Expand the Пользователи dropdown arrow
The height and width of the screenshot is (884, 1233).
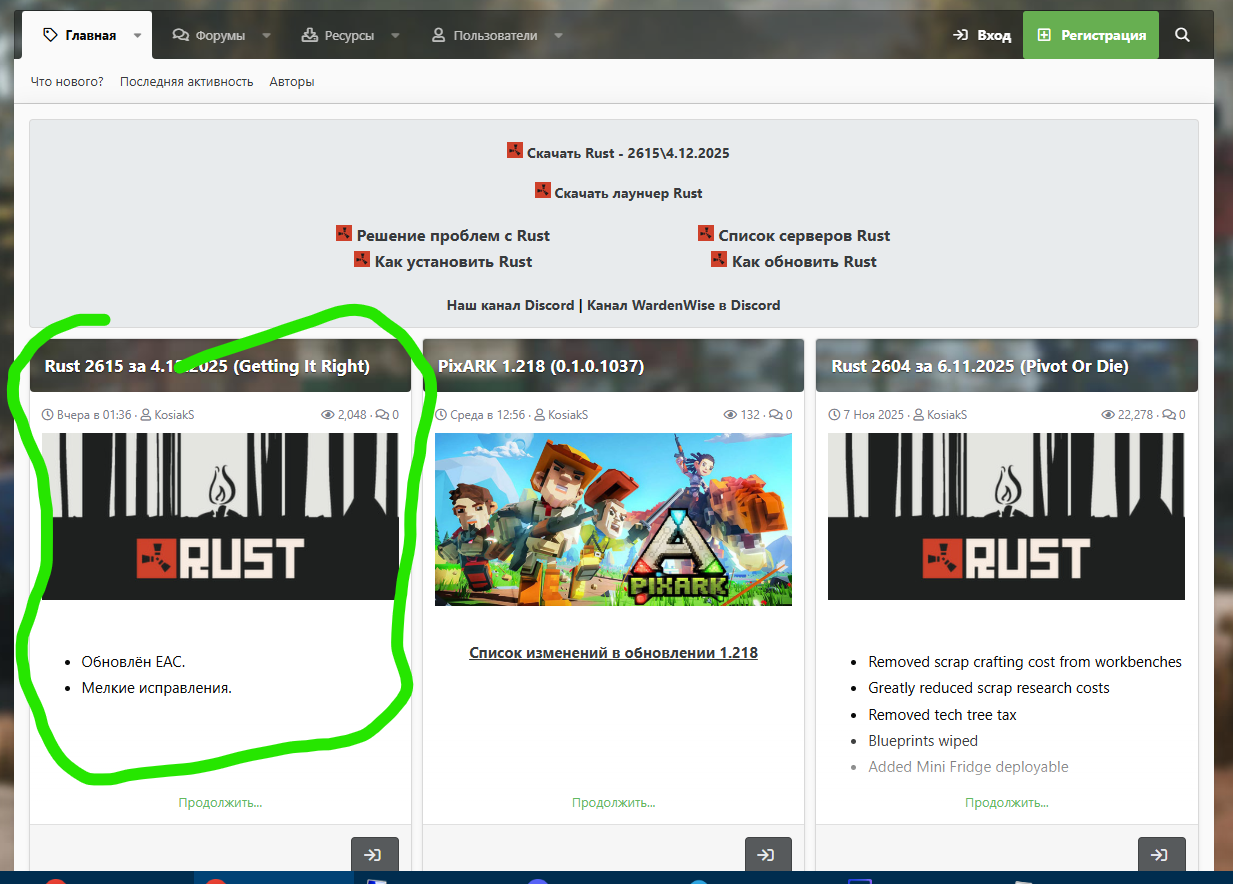(558, 36)
